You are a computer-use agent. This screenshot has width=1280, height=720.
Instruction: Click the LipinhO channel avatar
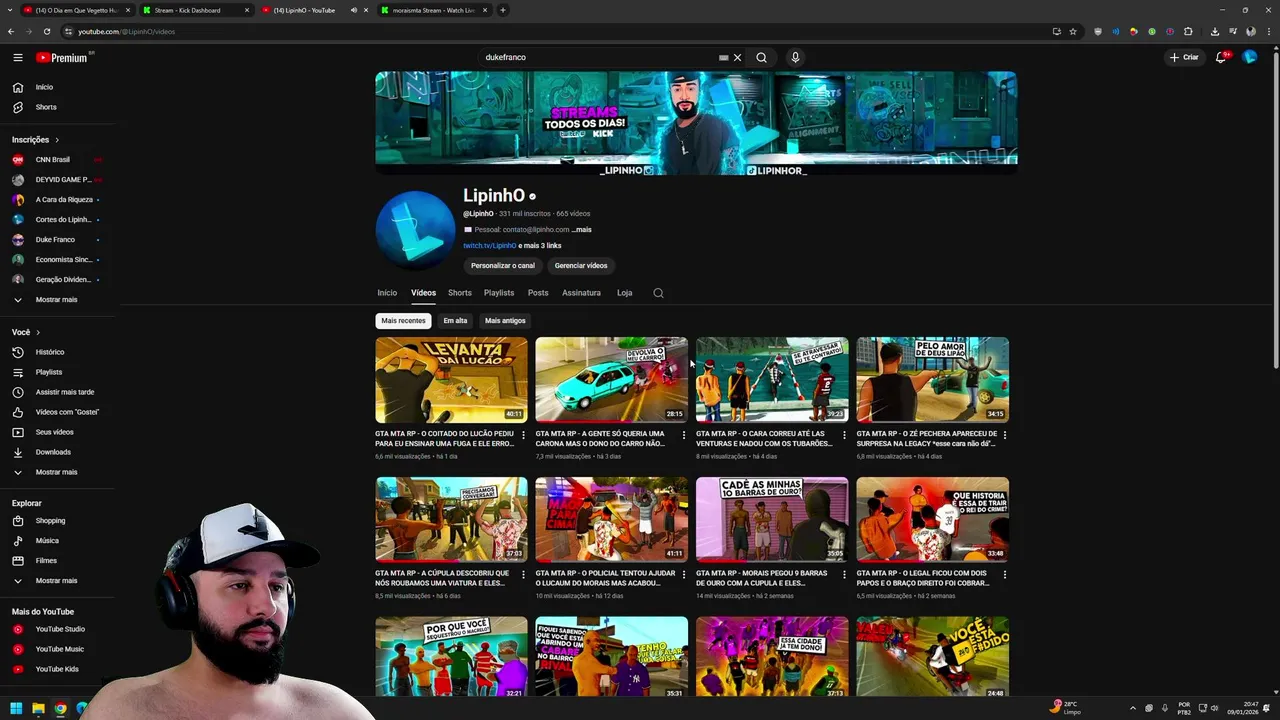tap(415, 230)
